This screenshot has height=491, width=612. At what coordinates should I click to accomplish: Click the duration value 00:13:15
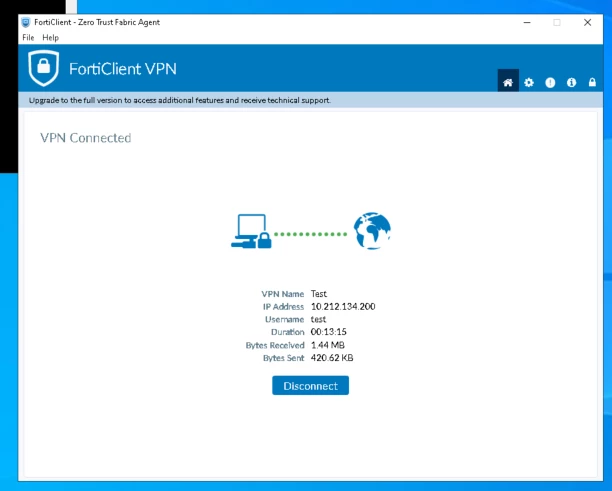[x=329, y=332]
